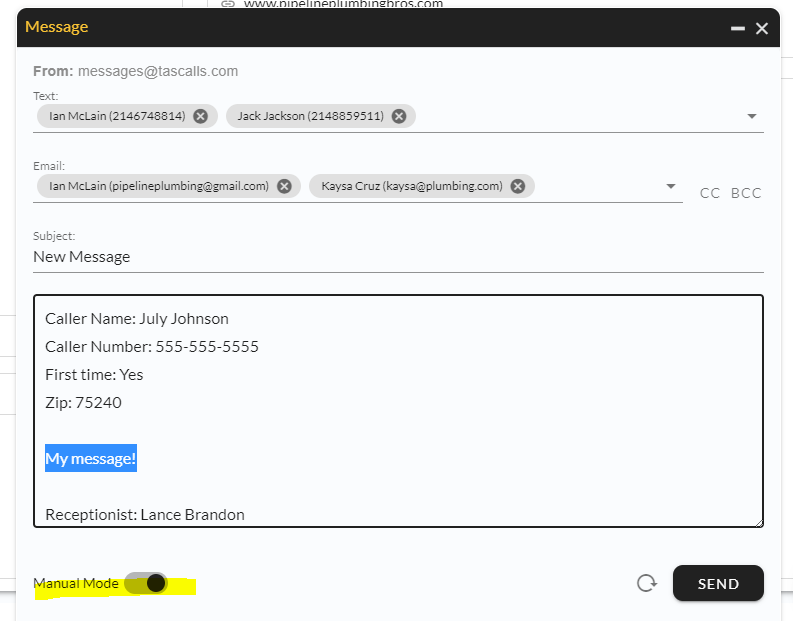
Task: Click the Caller Number: 555-555-5555 line
Action: coord(152,346)
